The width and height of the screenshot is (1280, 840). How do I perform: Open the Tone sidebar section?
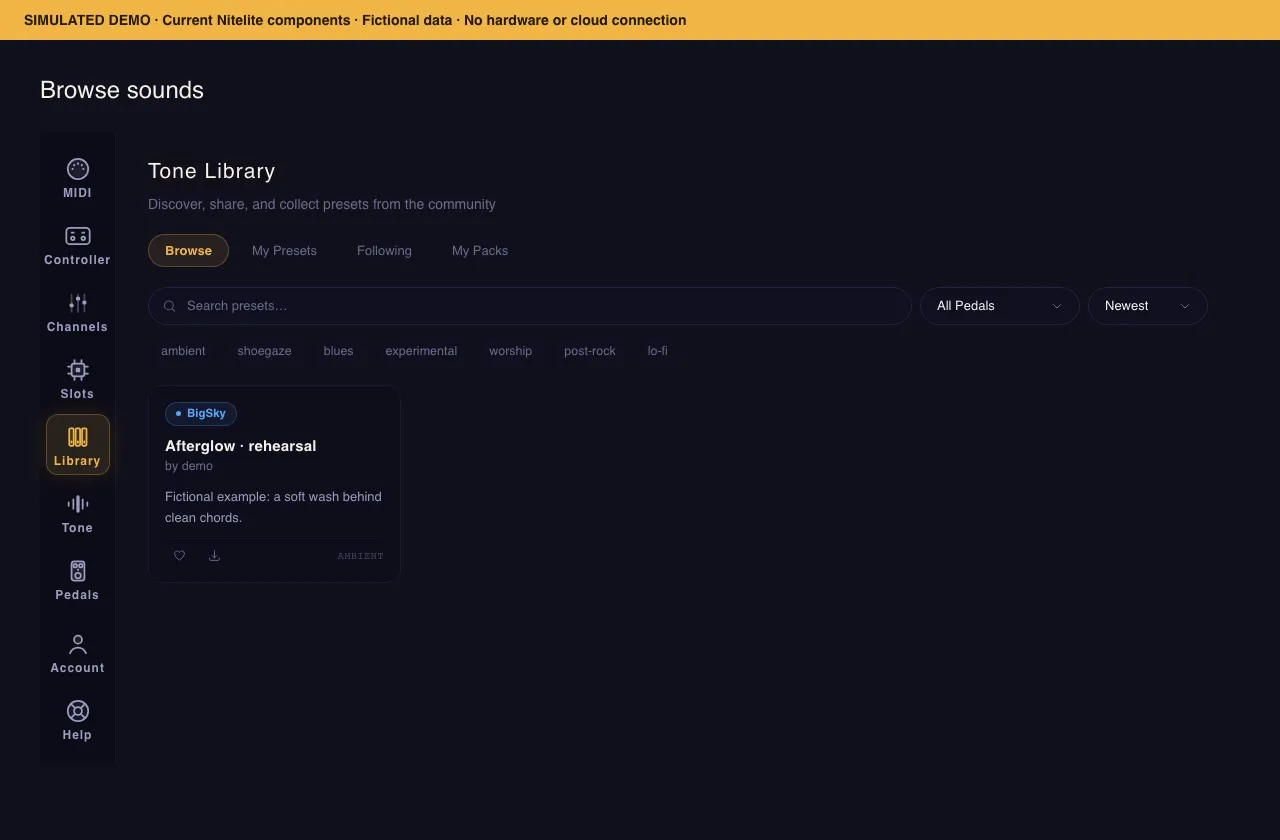(77, 513)
